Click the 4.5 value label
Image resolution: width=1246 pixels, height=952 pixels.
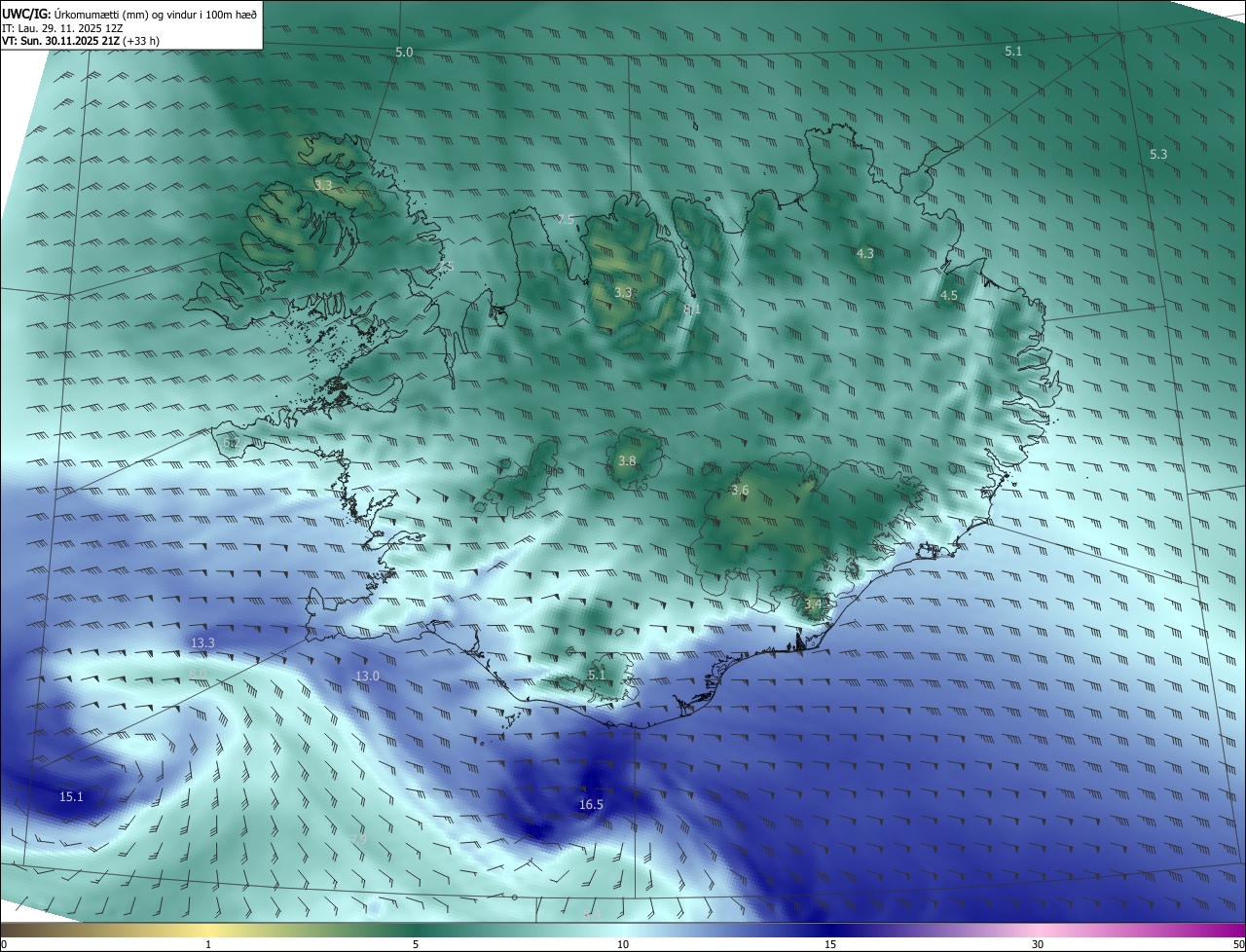[949, 295]
